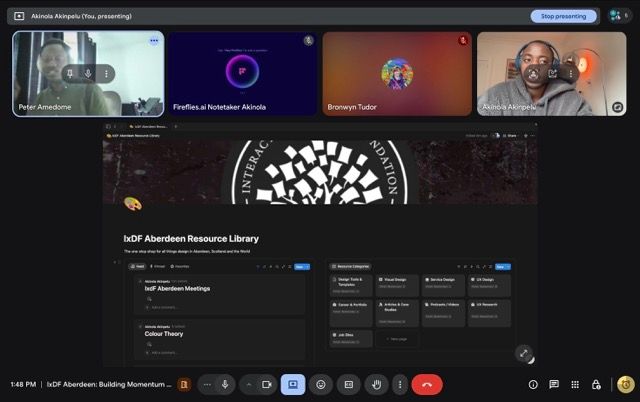Expand the video settings arrow
The image size is (640, 402).
248,384
